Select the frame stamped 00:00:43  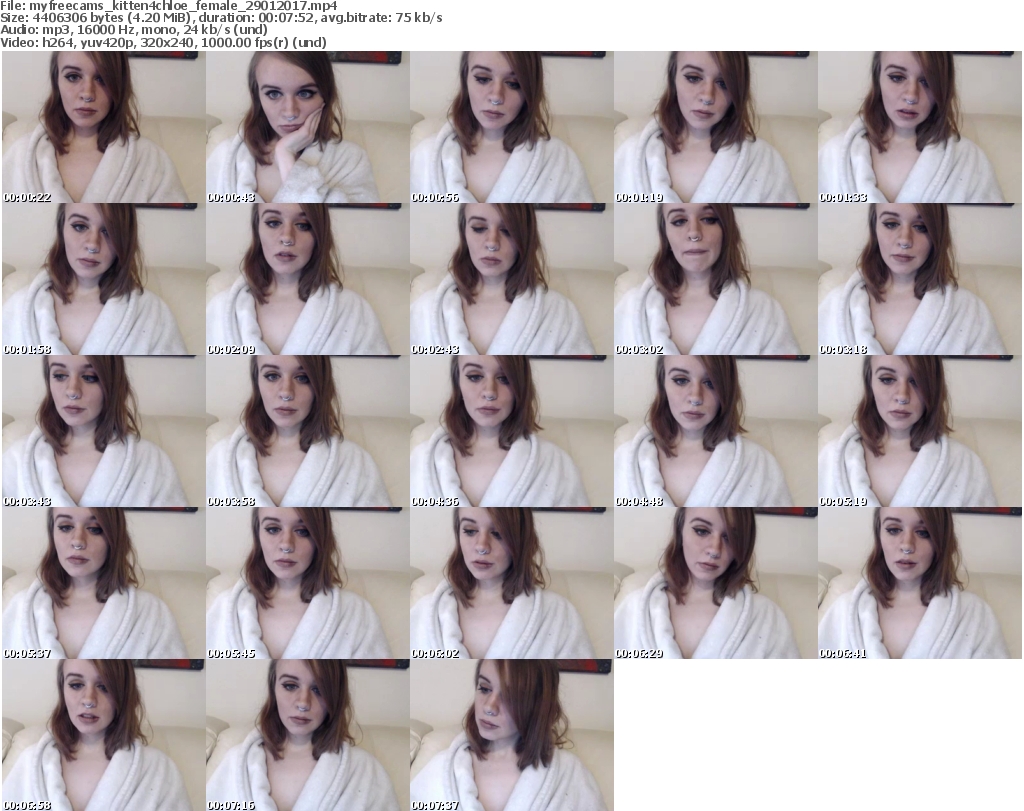[x=308, y=127]
